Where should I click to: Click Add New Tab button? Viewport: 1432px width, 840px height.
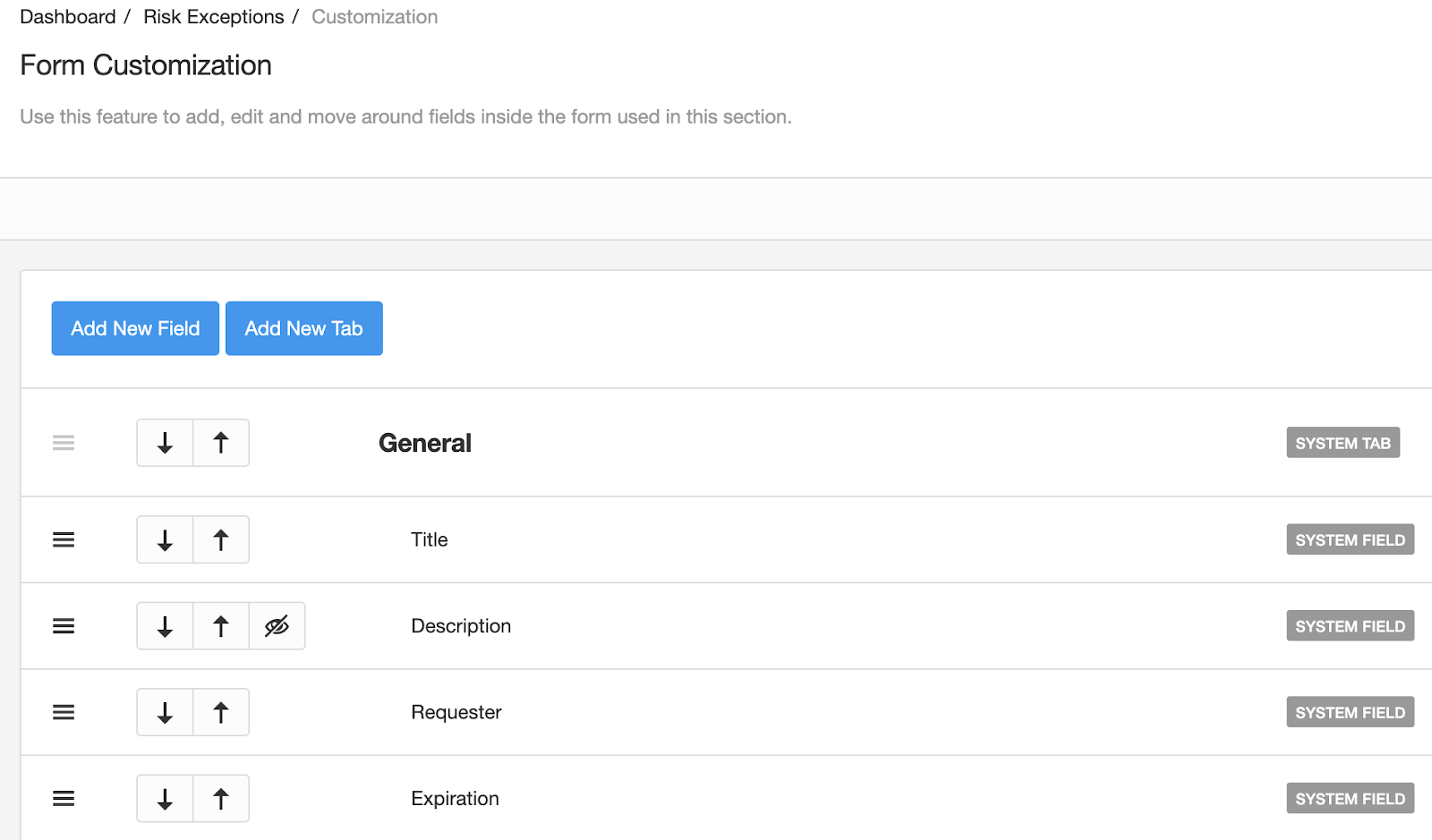[x=303, y=328]
